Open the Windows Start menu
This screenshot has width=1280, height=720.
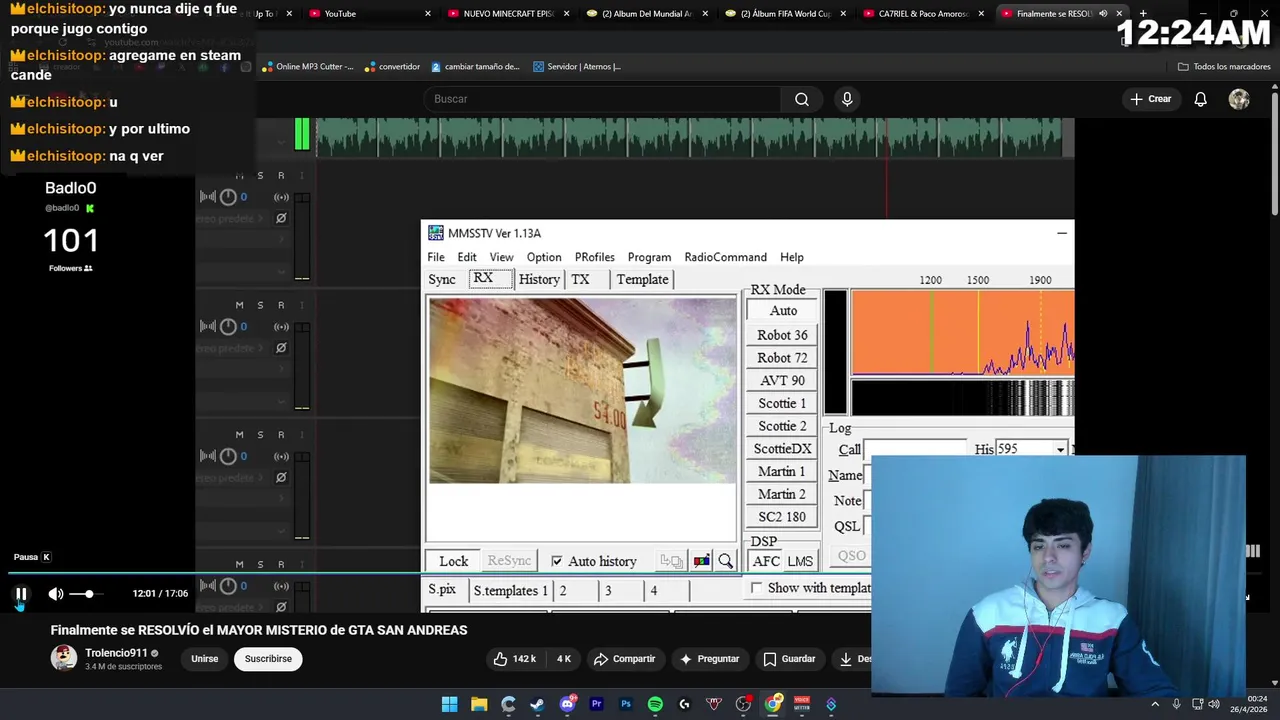point(449,704)
